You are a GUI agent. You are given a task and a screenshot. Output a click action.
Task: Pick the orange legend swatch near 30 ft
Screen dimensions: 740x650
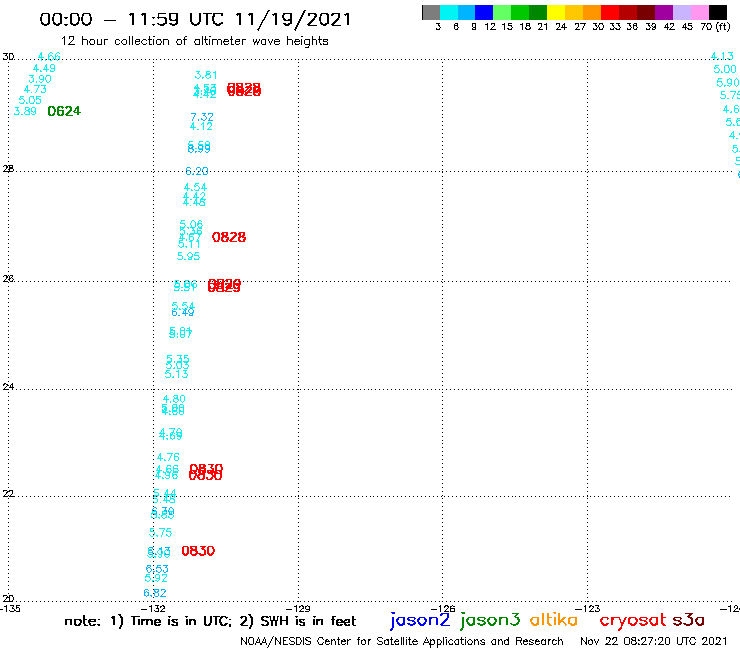click(591, 12)
